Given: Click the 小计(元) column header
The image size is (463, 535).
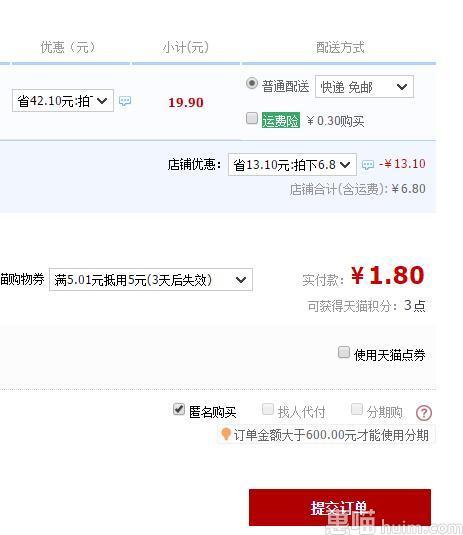Looking at the screenshot, I should (186, 47).
